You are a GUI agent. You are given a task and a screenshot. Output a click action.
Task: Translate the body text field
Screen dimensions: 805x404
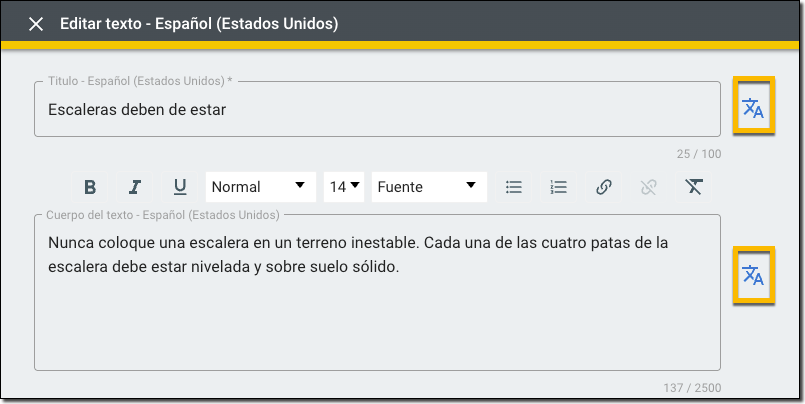pos(752,276)
